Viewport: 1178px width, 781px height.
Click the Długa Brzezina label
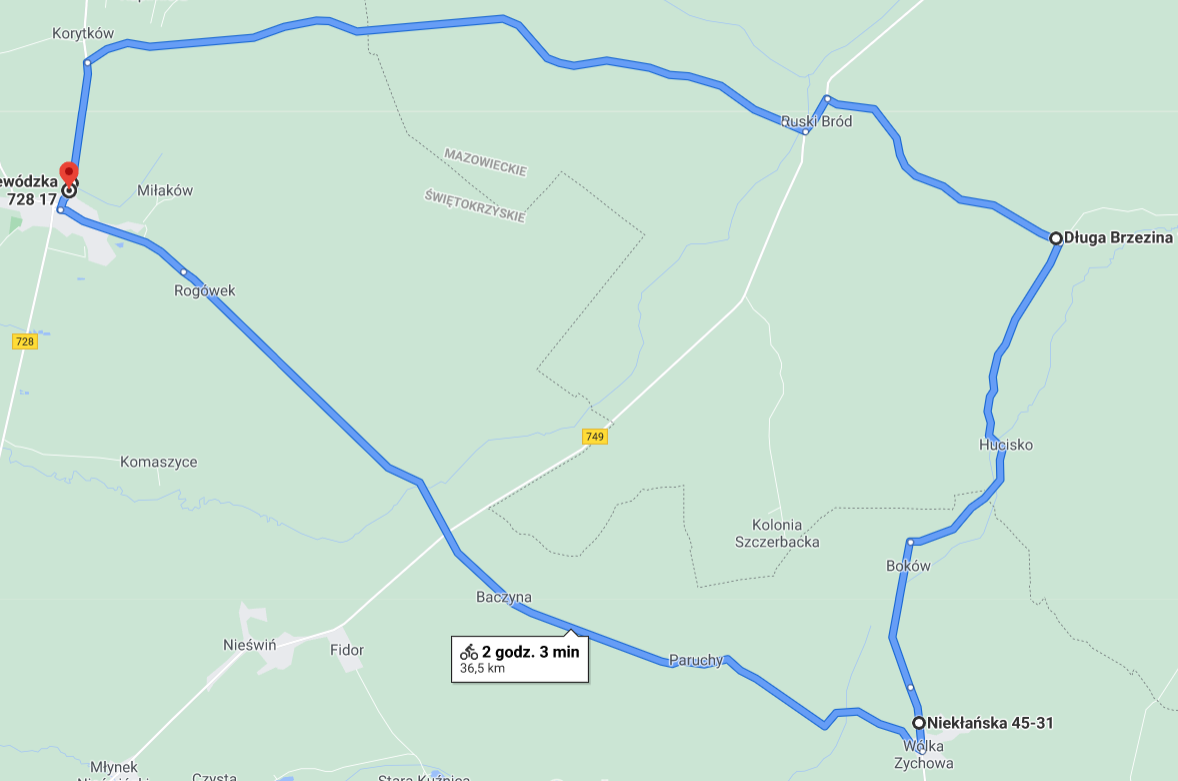coord(1118,237)
